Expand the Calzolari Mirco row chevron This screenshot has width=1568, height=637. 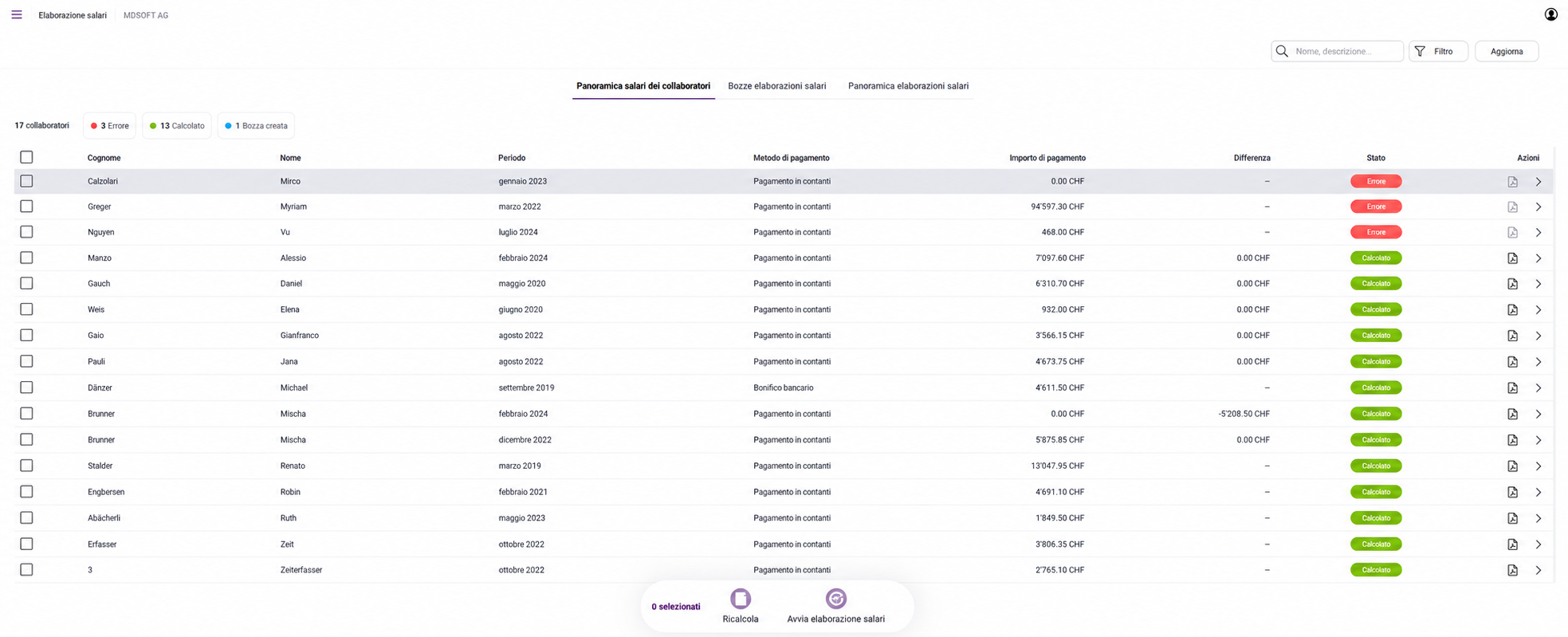click(x=1539, y=182)
